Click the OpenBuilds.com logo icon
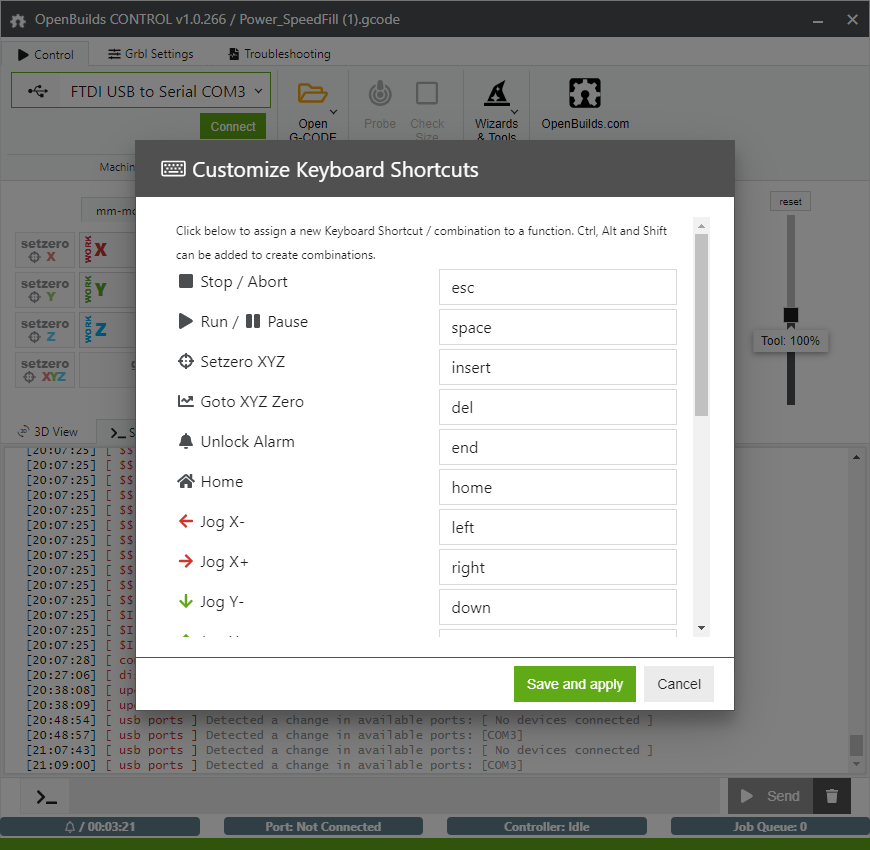The width and height of the screenshot is (870, 850). (585, 94)
